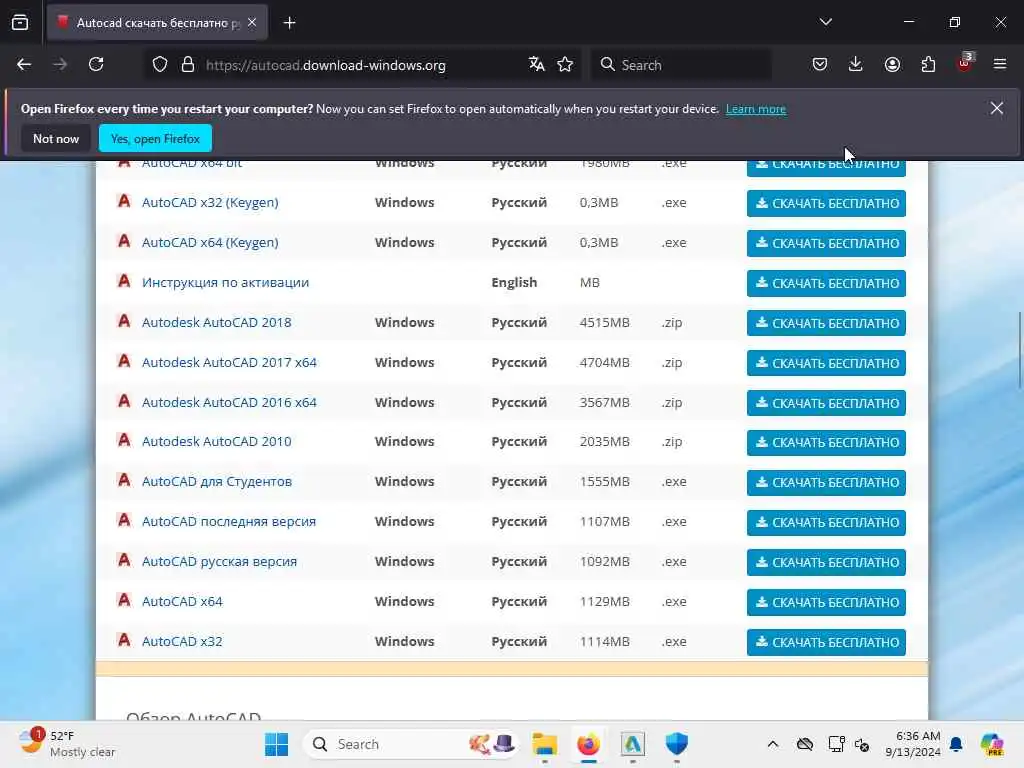Switch to Firefox taskbar icon

pyautogui.click(x=588, y=744)
